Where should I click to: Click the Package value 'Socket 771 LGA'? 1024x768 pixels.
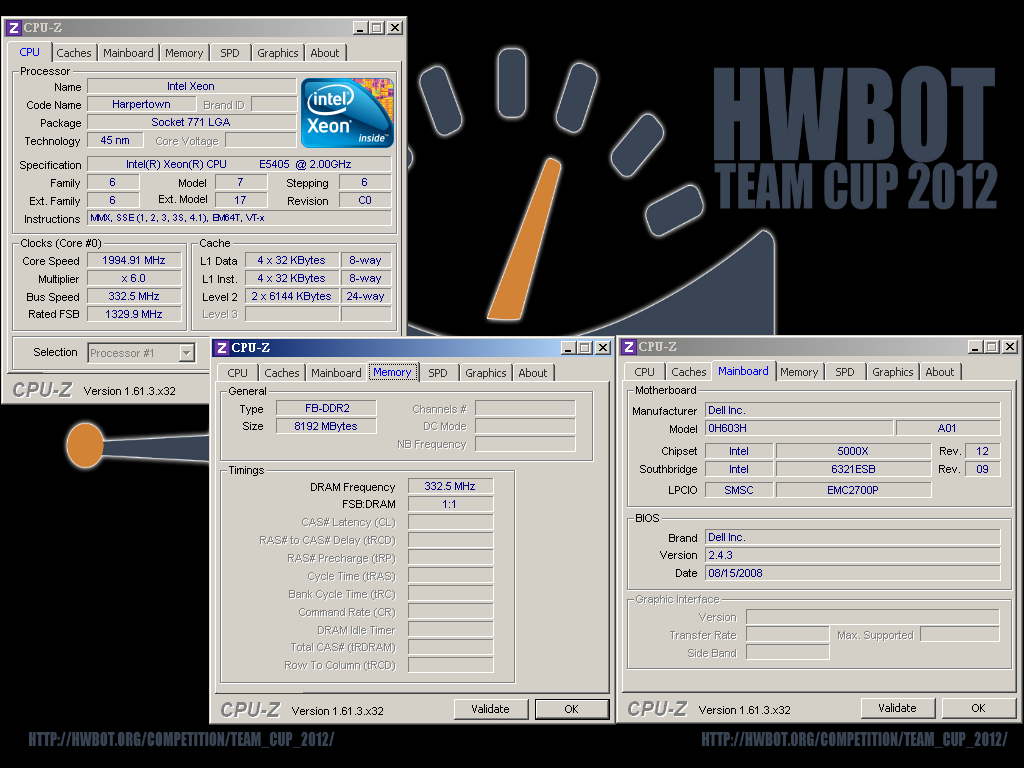(x=191, y=122)
